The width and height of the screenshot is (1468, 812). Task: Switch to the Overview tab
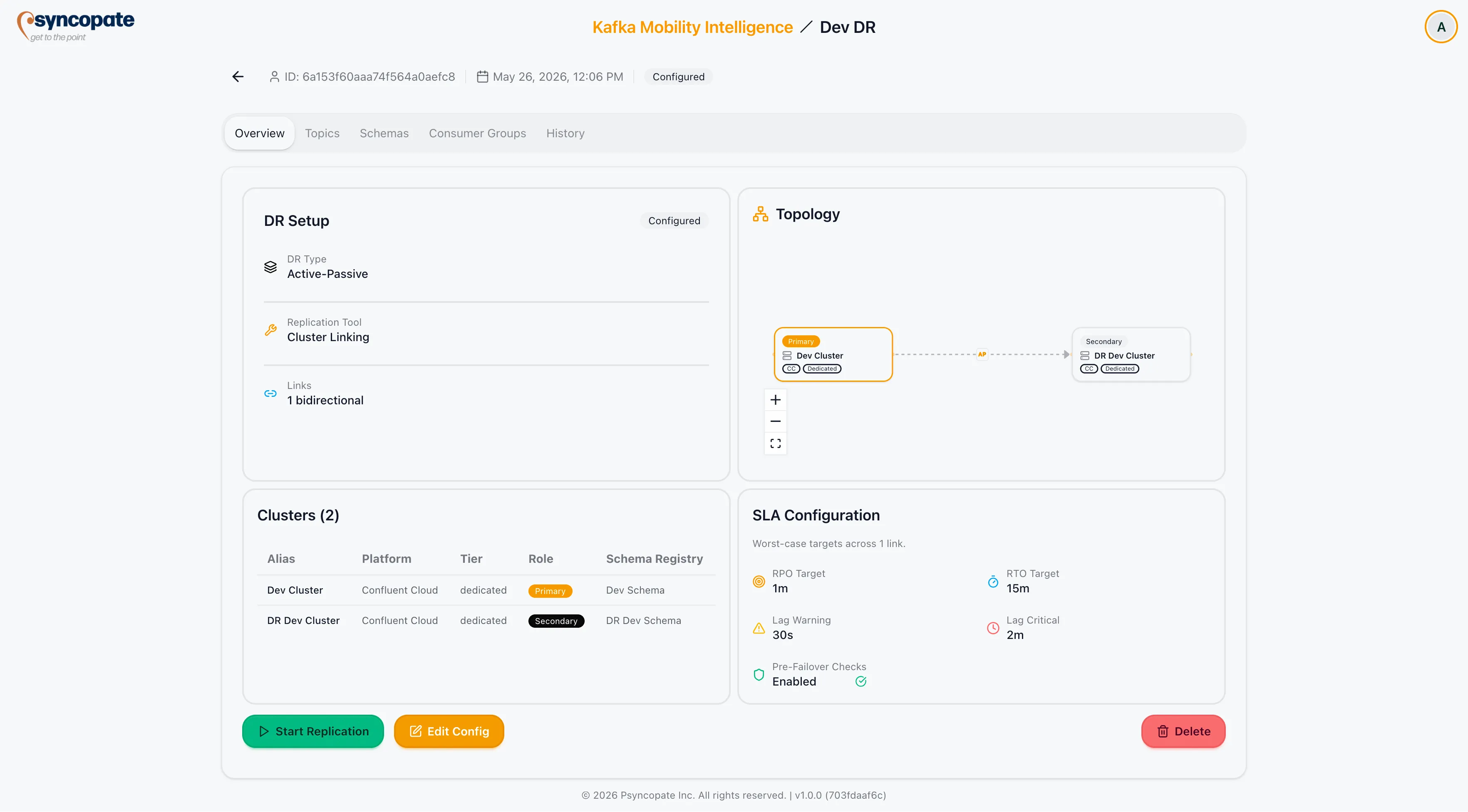(259, 134)
